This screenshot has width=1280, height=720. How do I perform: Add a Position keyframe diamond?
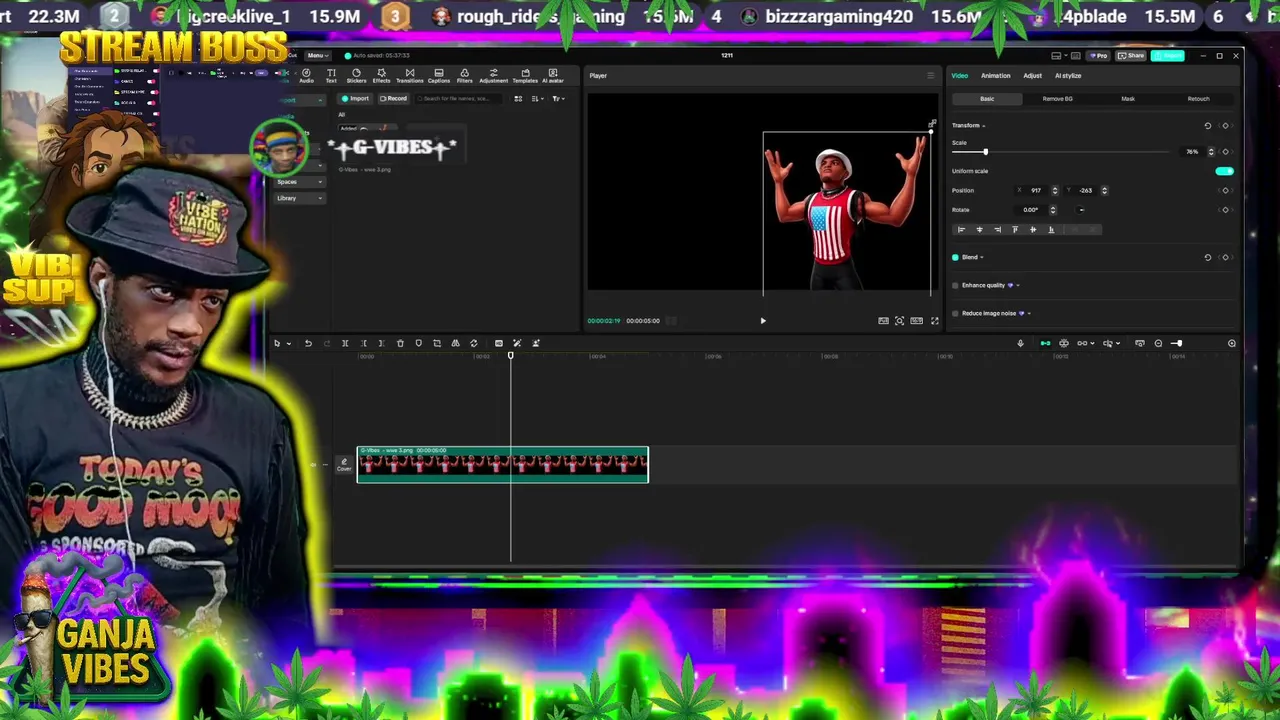pos(1225,190)
